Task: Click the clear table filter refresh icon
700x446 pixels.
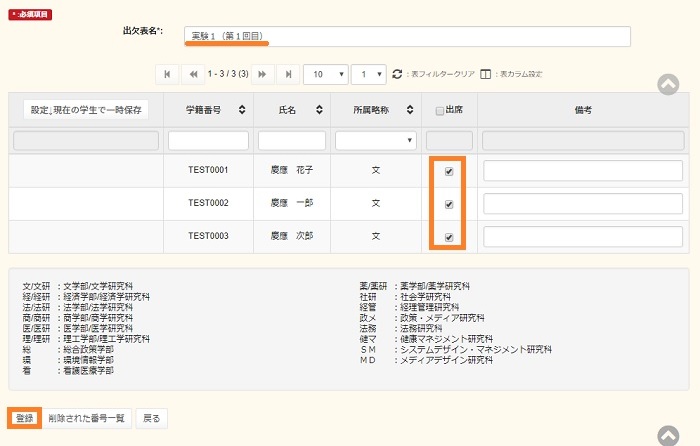Action: pos(397,74)
